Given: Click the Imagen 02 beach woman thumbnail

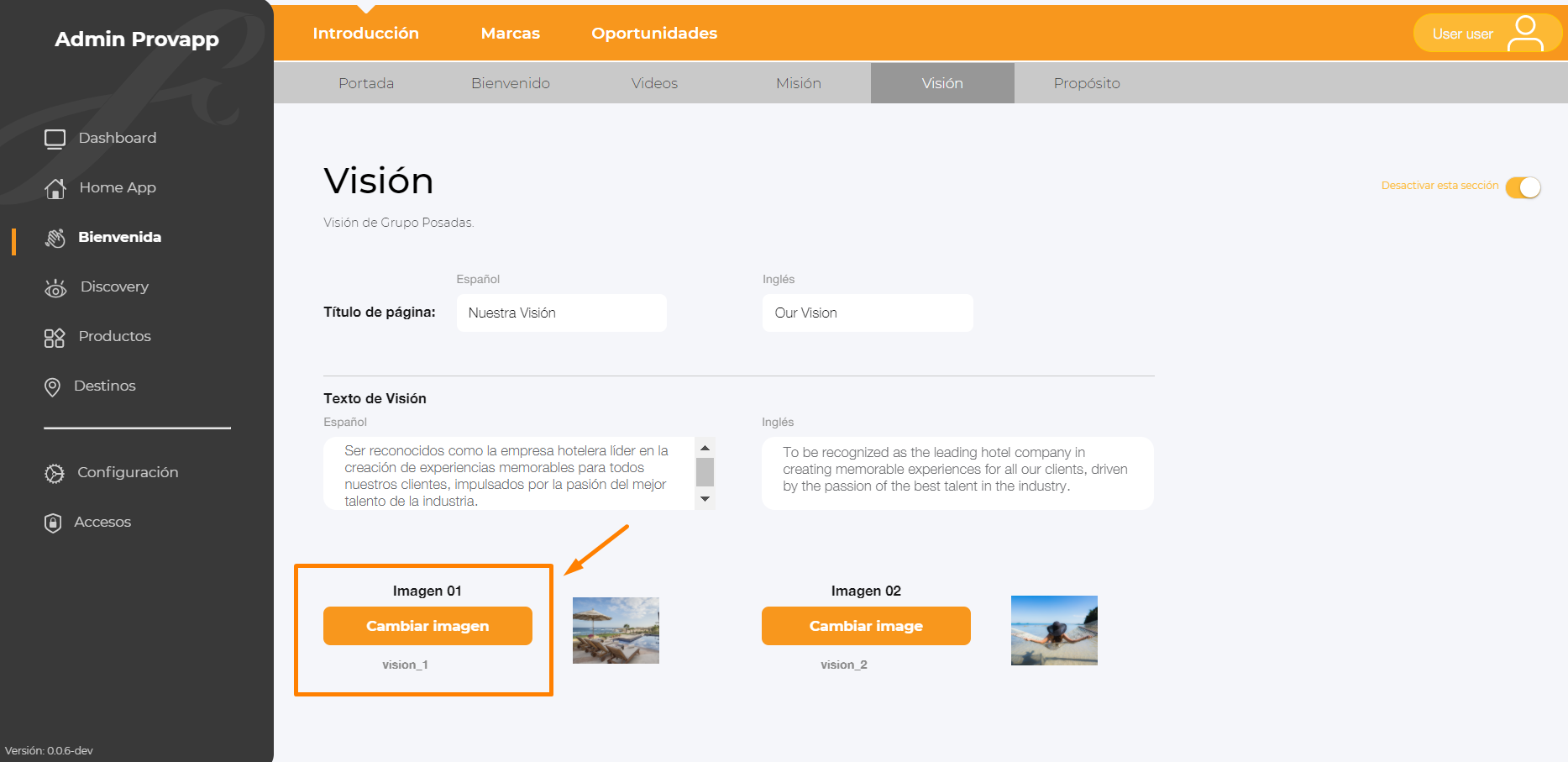Looking at the screenshot, I should (x=1054, y=630).
